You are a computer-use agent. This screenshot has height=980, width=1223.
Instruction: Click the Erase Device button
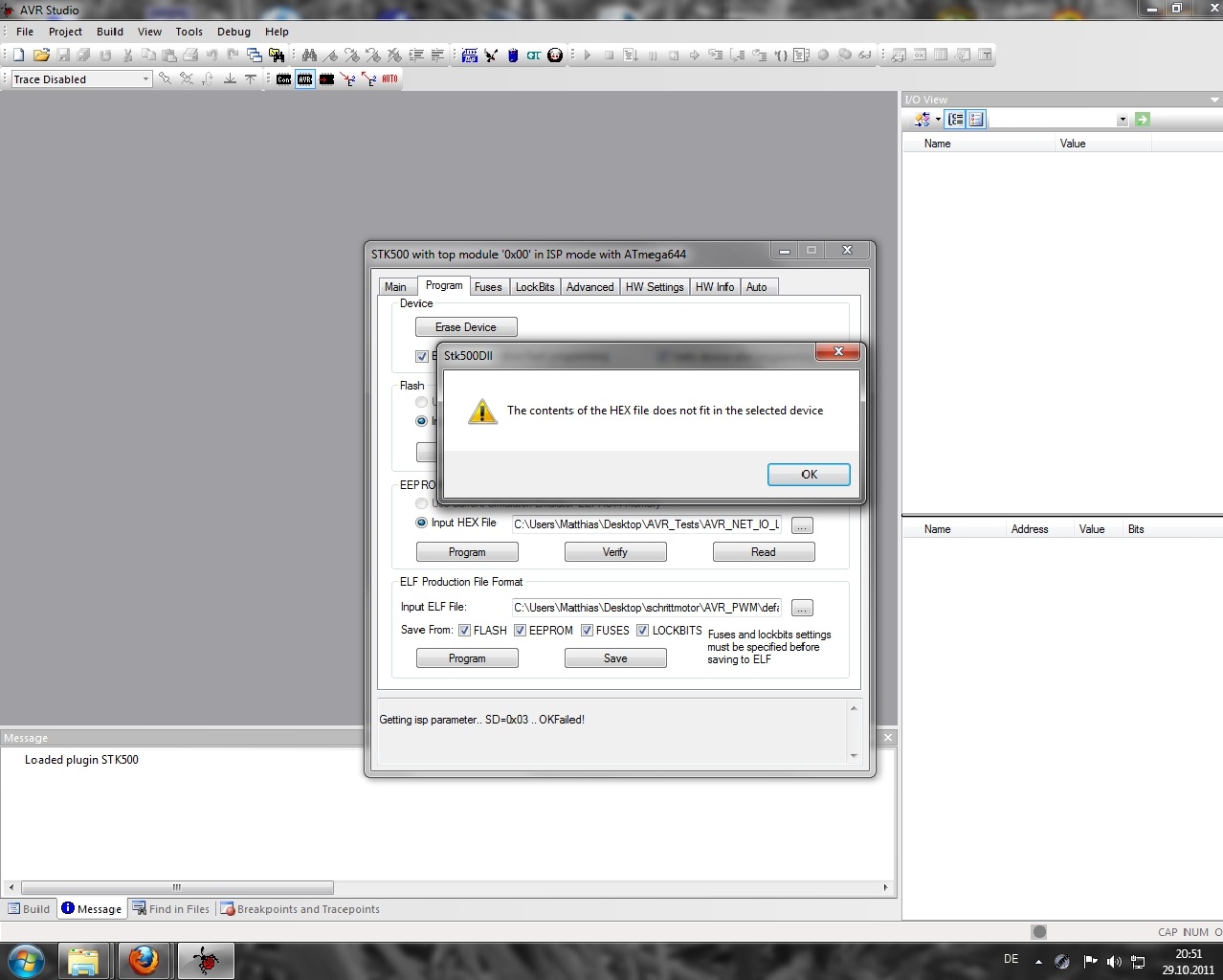click(466, 327)
